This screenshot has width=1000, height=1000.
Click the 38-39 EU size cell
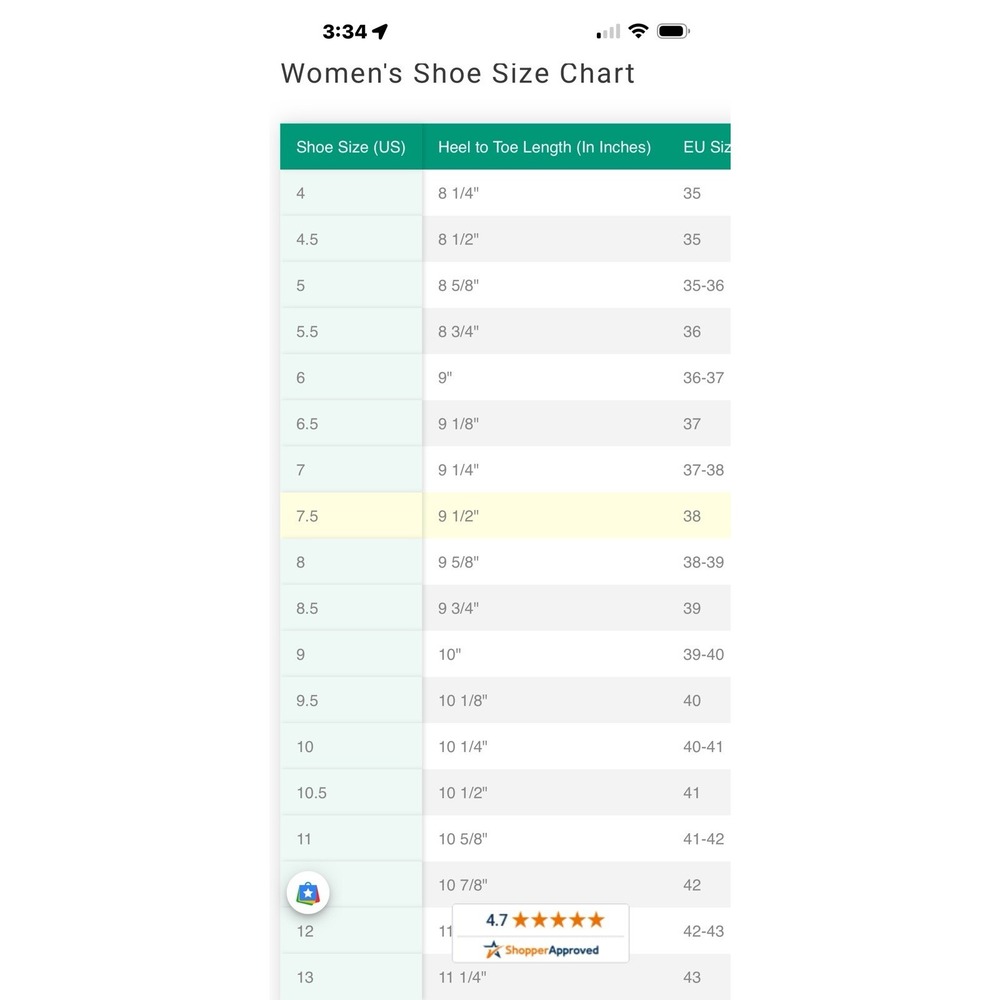pos(703,562)
